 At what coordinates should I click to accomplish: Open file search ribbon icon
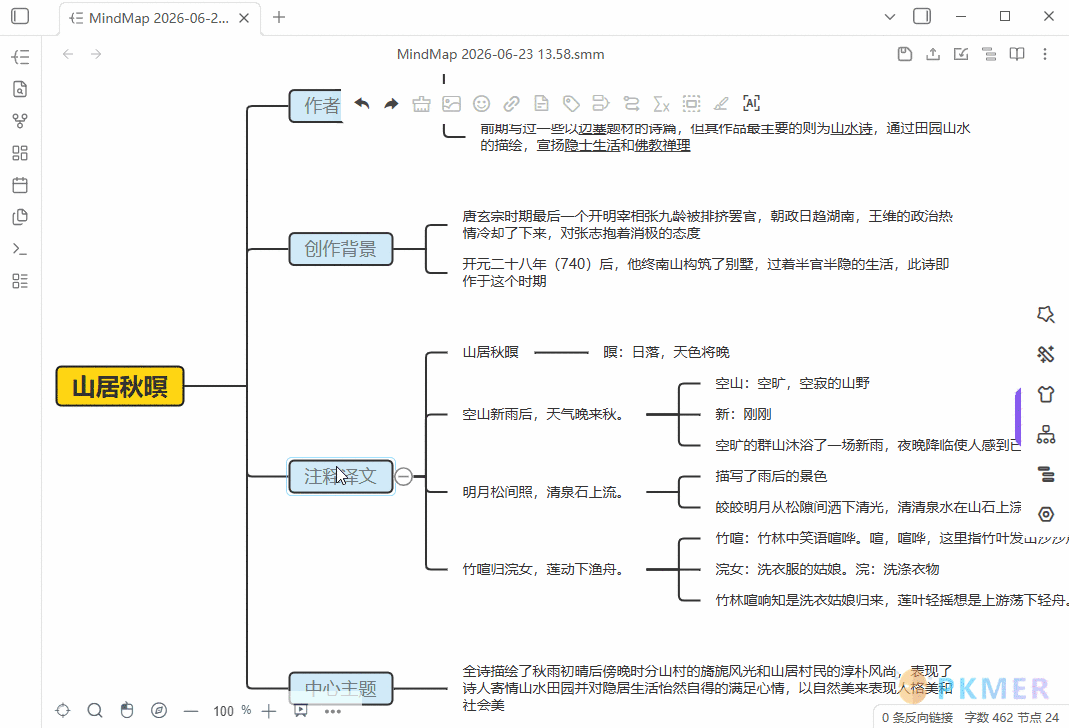(20, 89)
